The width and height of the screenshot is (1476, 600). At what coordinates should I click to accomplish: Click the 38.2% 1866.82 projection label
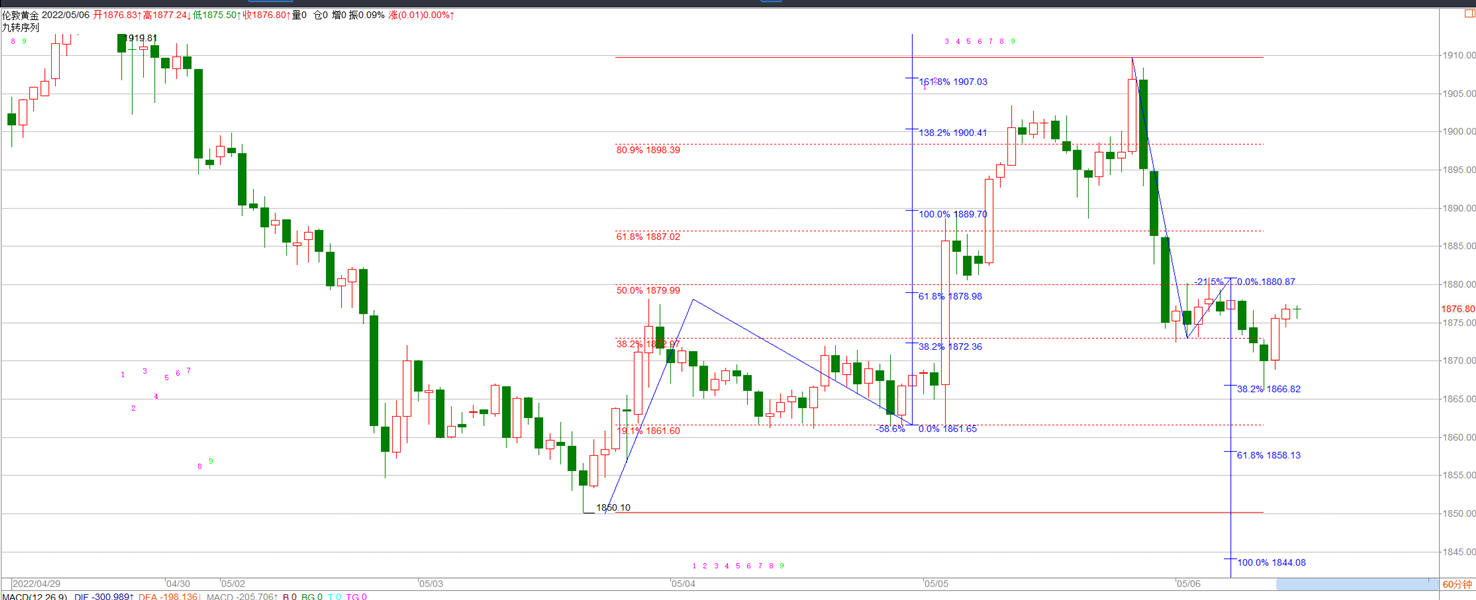coord(1269,389)
